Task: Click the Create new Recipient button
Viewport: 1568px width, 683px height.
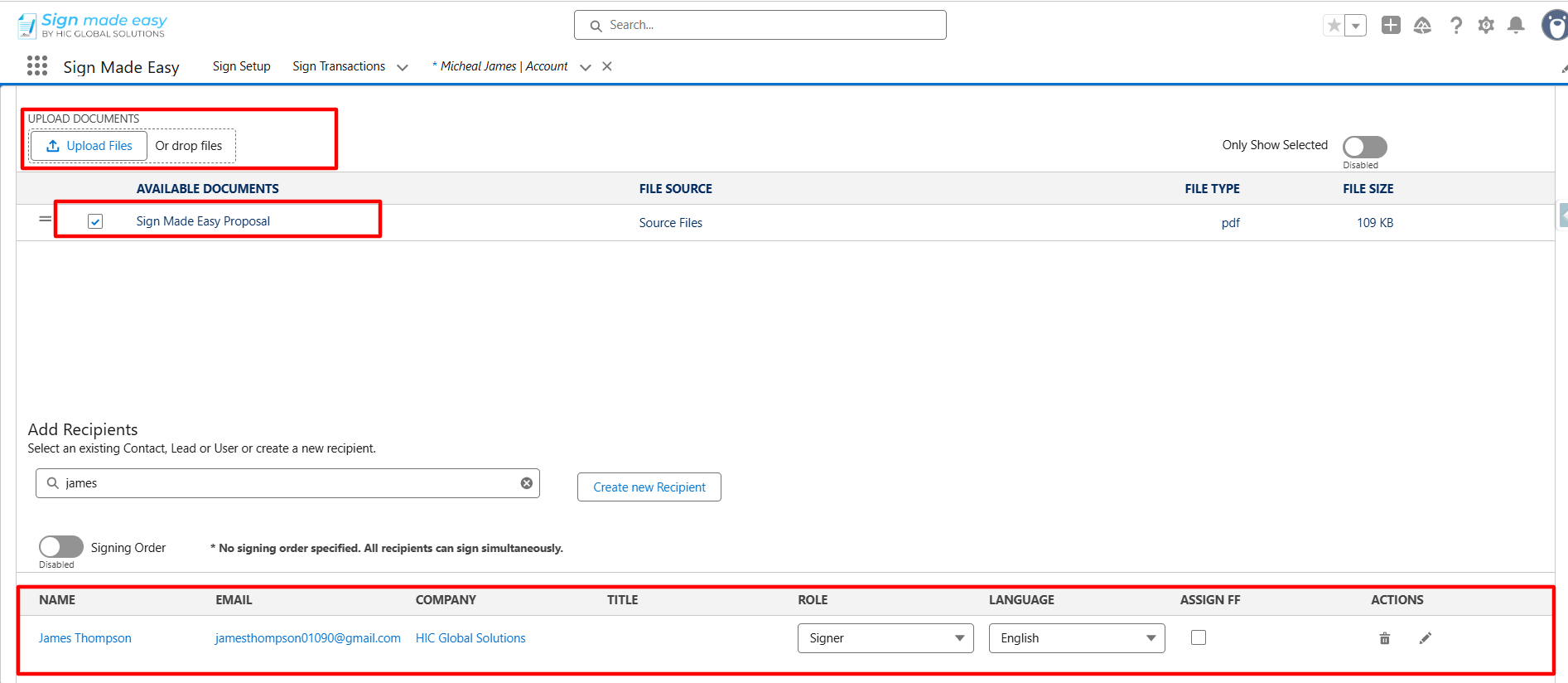Action: (649, 487)
